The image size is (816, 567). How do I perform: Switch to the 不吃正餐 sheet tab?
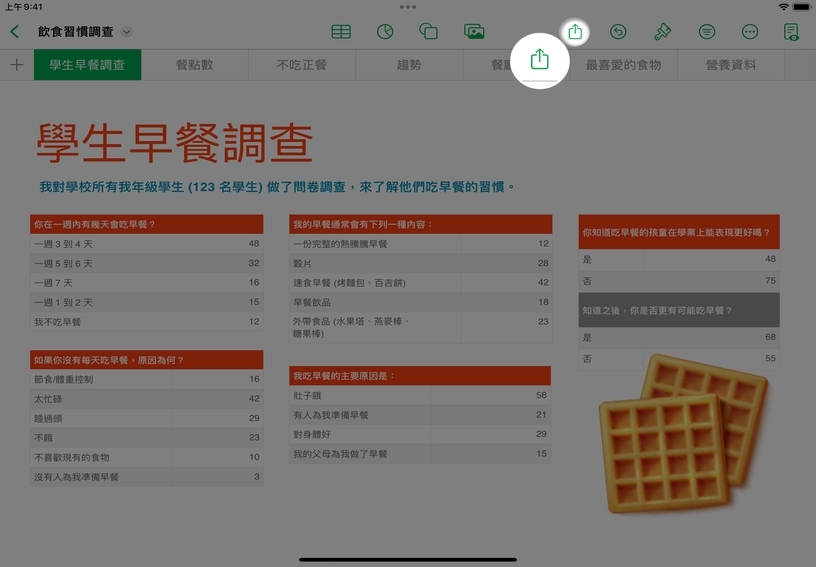pos(301,65)
